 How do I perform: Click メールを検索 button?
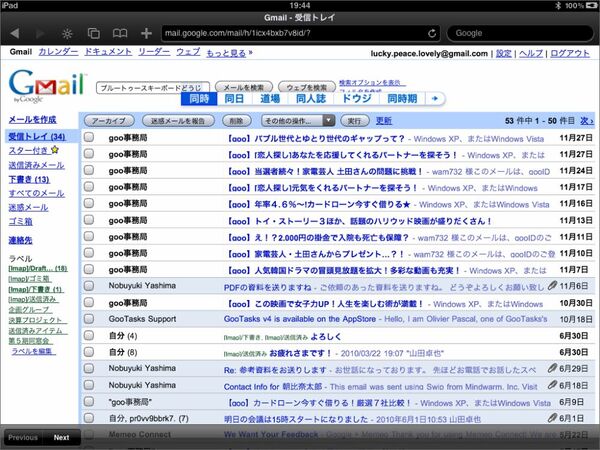(244, 87)
